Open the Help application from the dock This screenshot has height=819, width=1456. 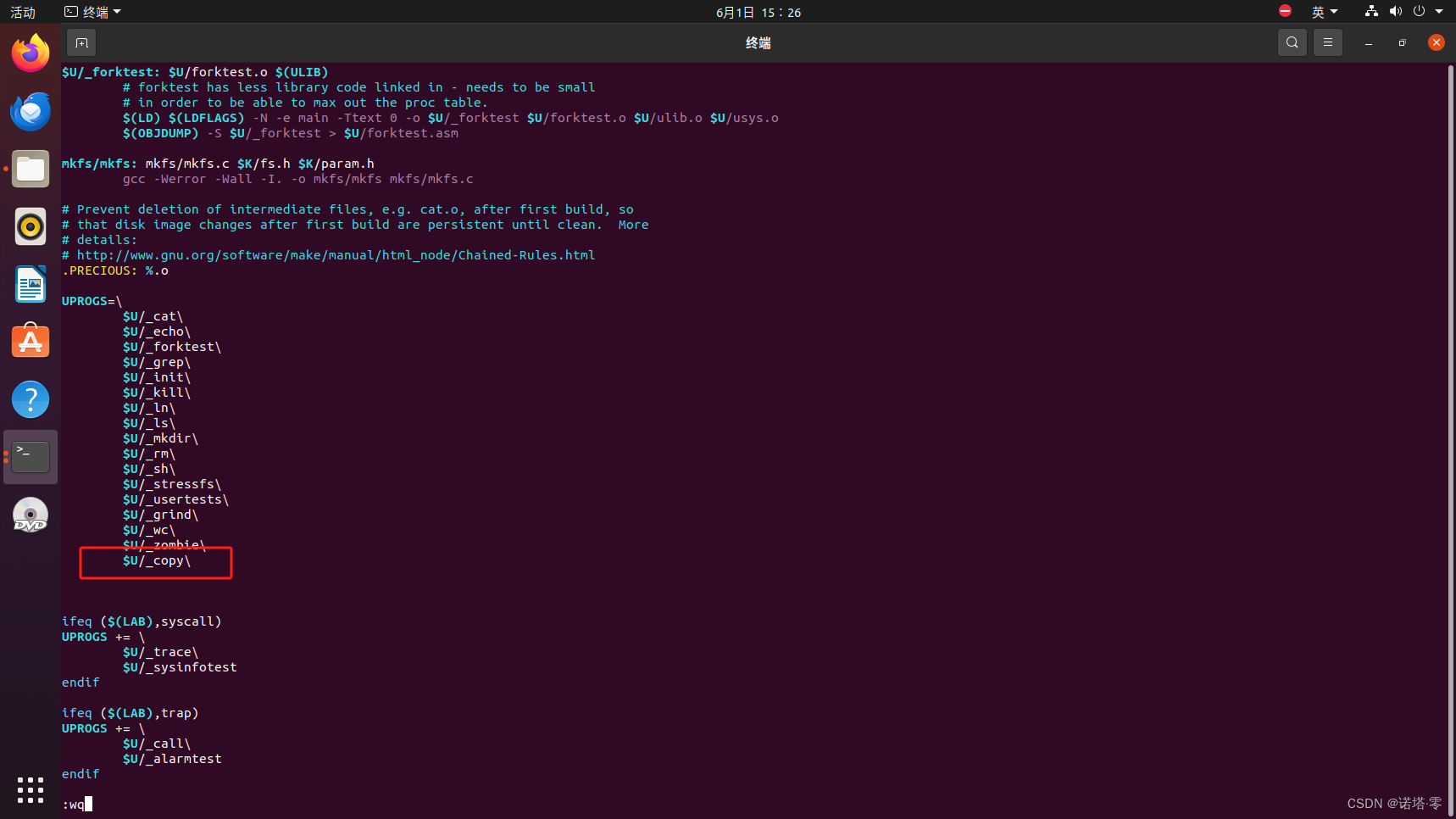[30, 398]
